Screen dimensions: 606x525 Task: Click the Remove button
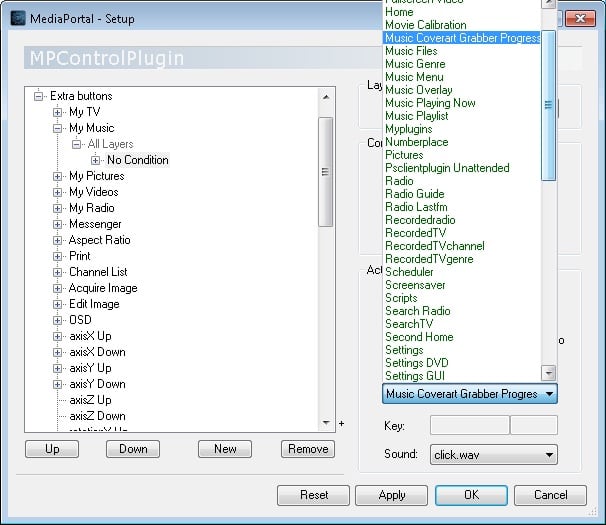pyautogui.click(x=307, y=449)
